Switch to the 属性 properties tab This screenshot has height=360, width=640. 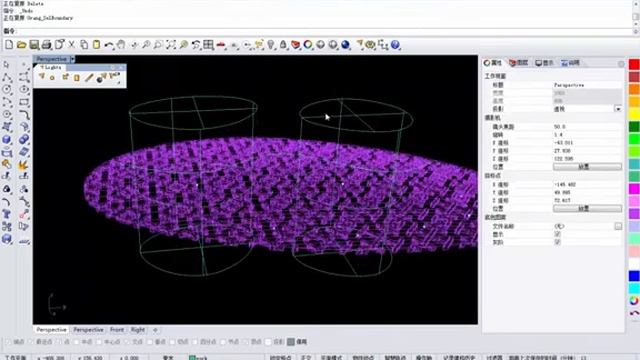(x=492, y=63)
